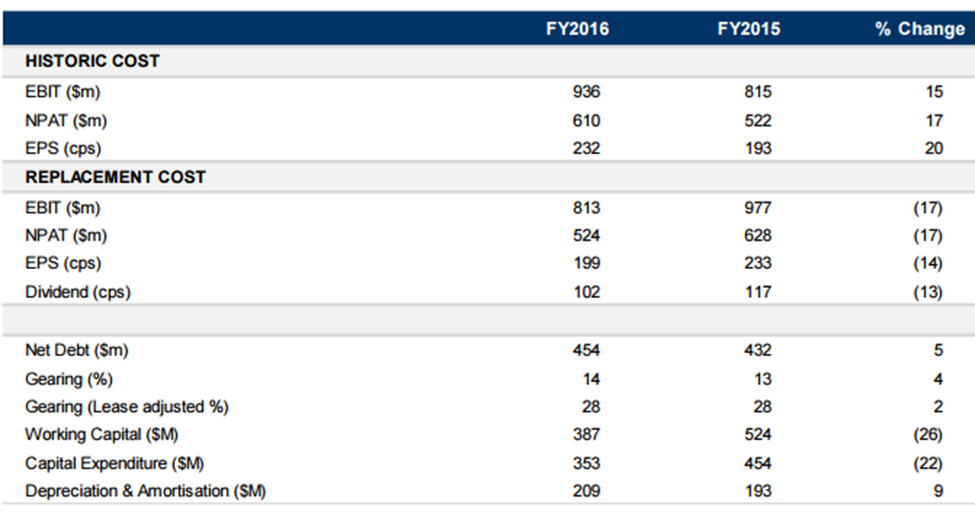Click replacement cost NPAT FY2016 value 524
The height and width of the screenshot is (514, 975).
coord(586,236)
